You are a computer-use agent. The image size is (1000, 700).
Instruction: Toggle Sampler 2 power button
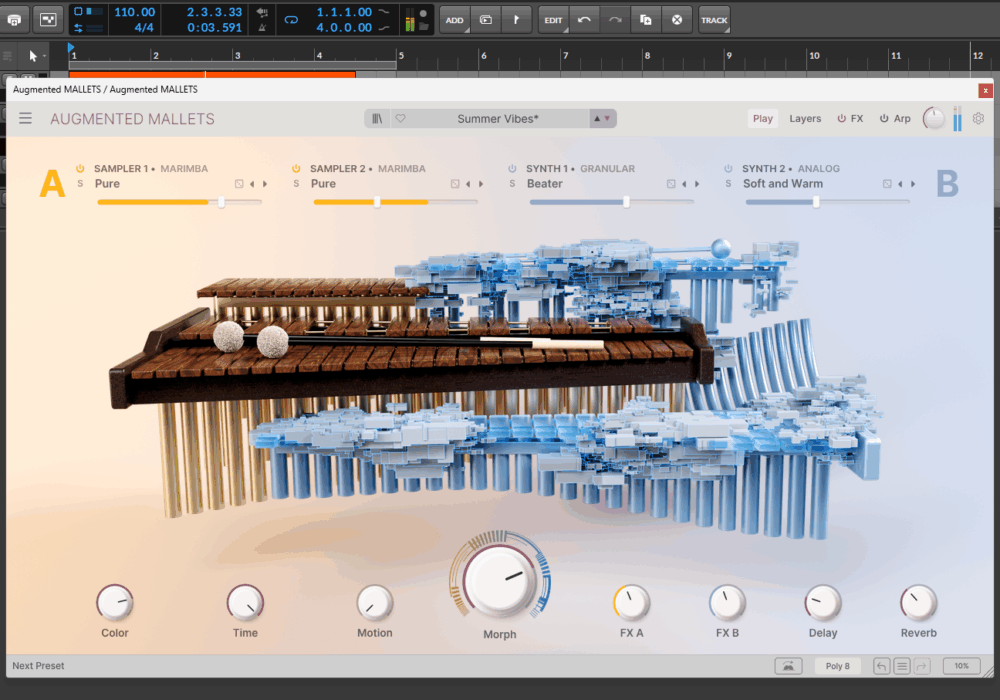point(296,168)
